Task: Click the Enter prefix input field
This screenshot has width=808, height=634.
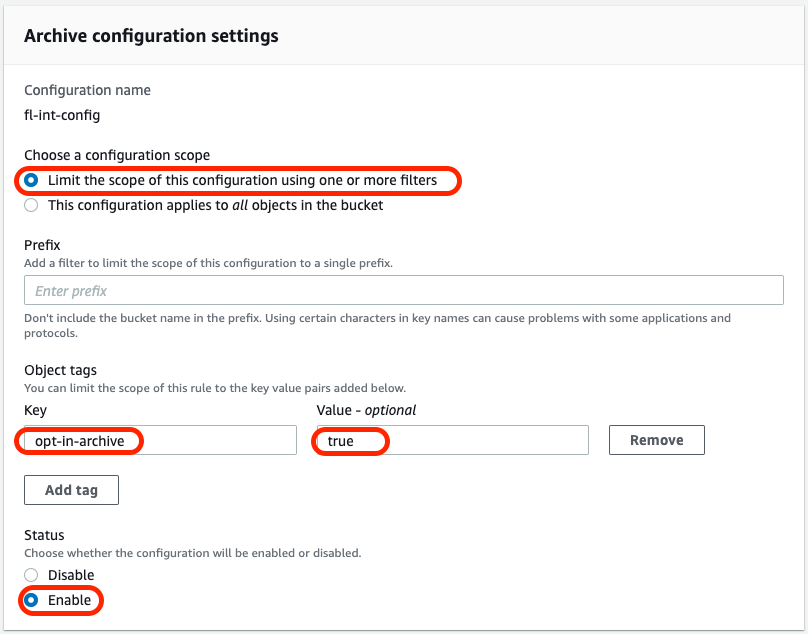Action: [403, 290]
